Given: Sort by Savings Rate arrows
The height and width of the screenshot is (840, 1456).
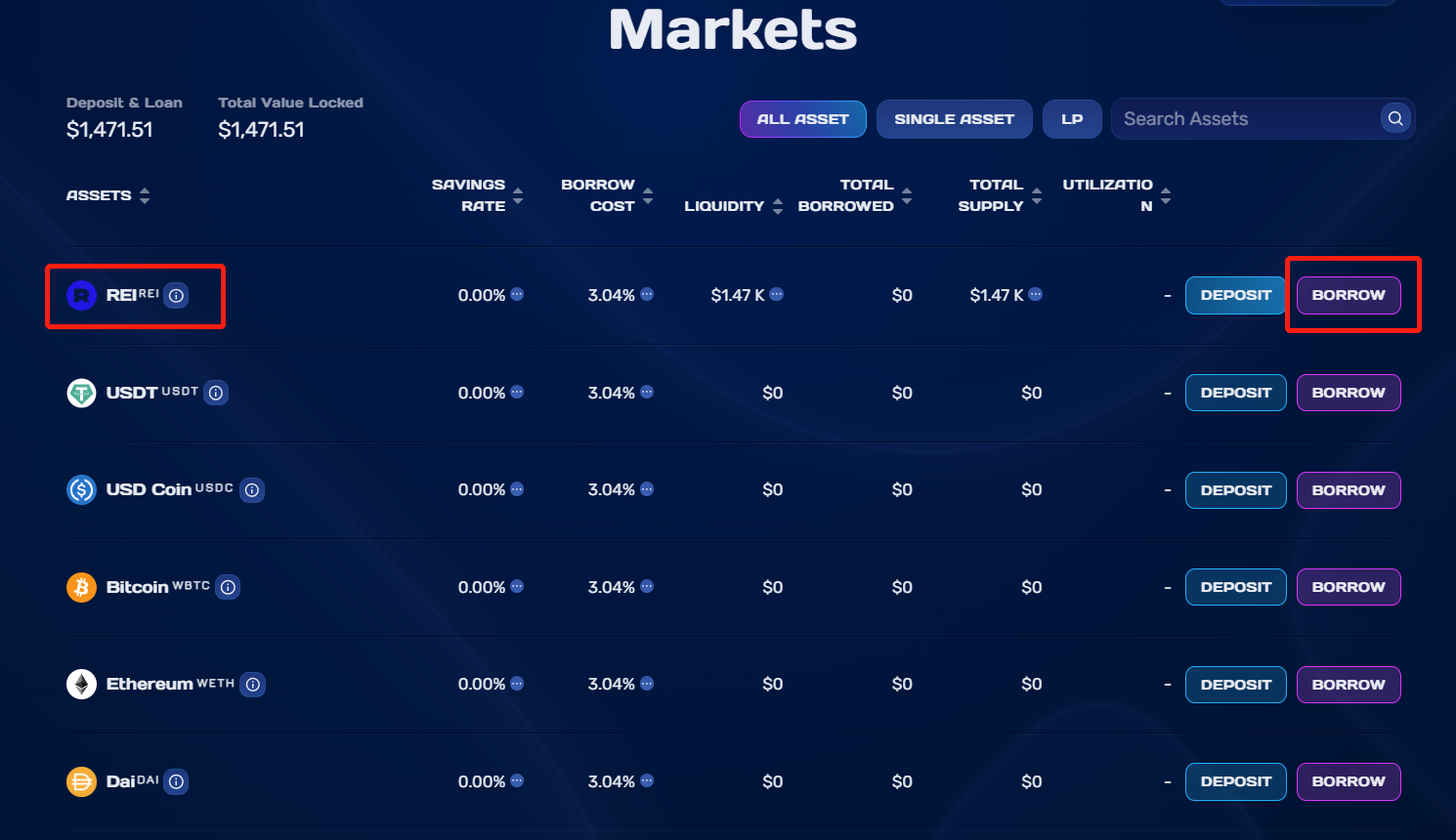Looking at the screenshot, I should coord(518,195).
